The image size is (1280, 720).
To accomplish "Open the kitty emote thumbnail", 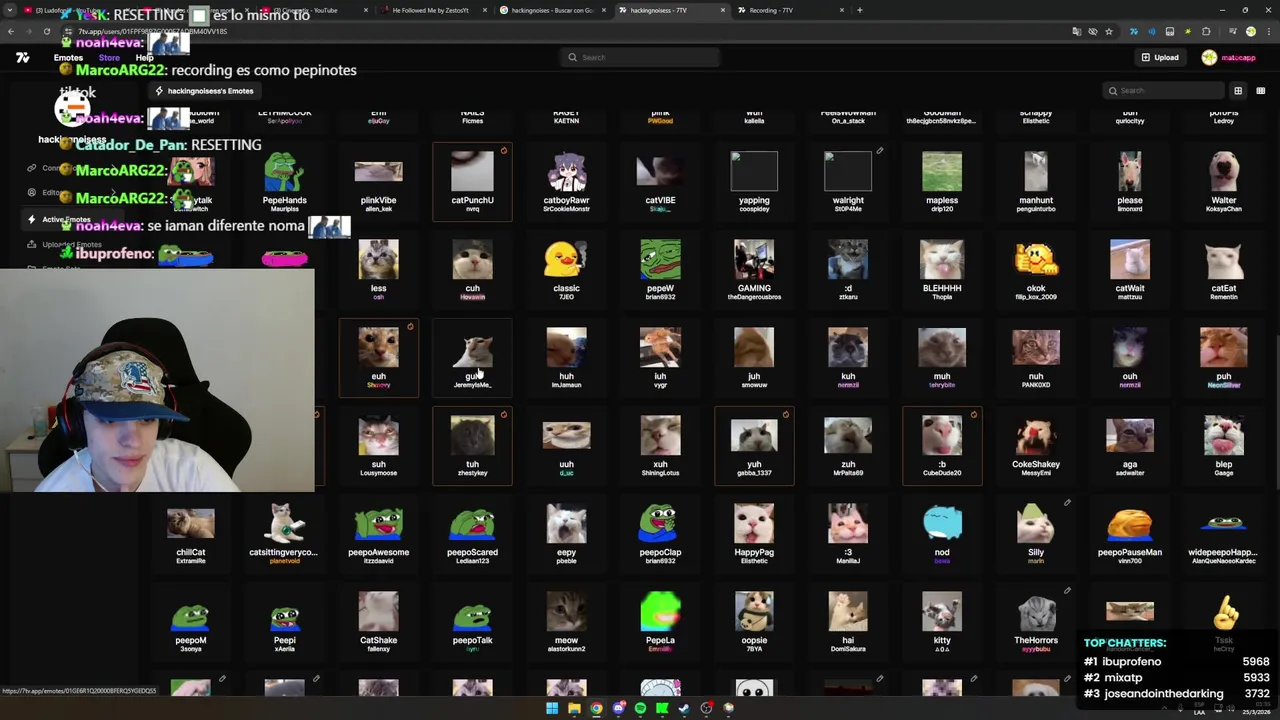I will [942, 611].
